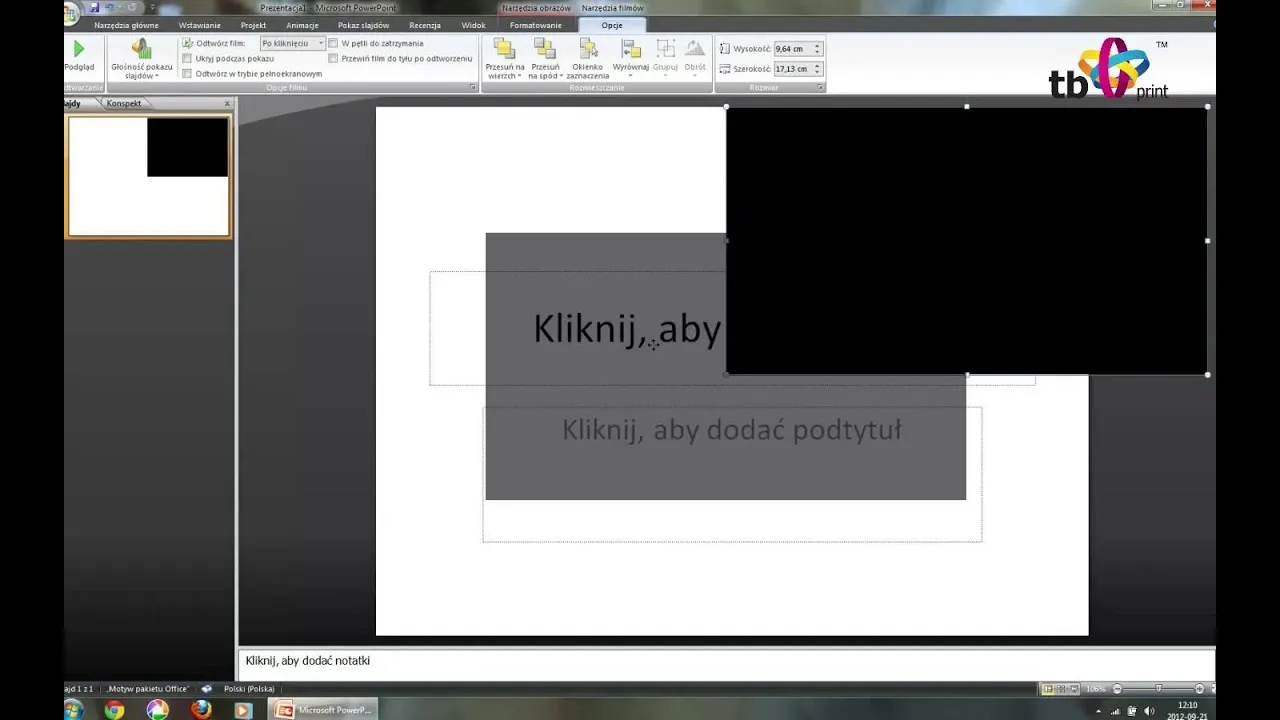Open Rozmiar group dialog launcher
This screenshot has width=1280, height=720.
(x=821, y=88)
